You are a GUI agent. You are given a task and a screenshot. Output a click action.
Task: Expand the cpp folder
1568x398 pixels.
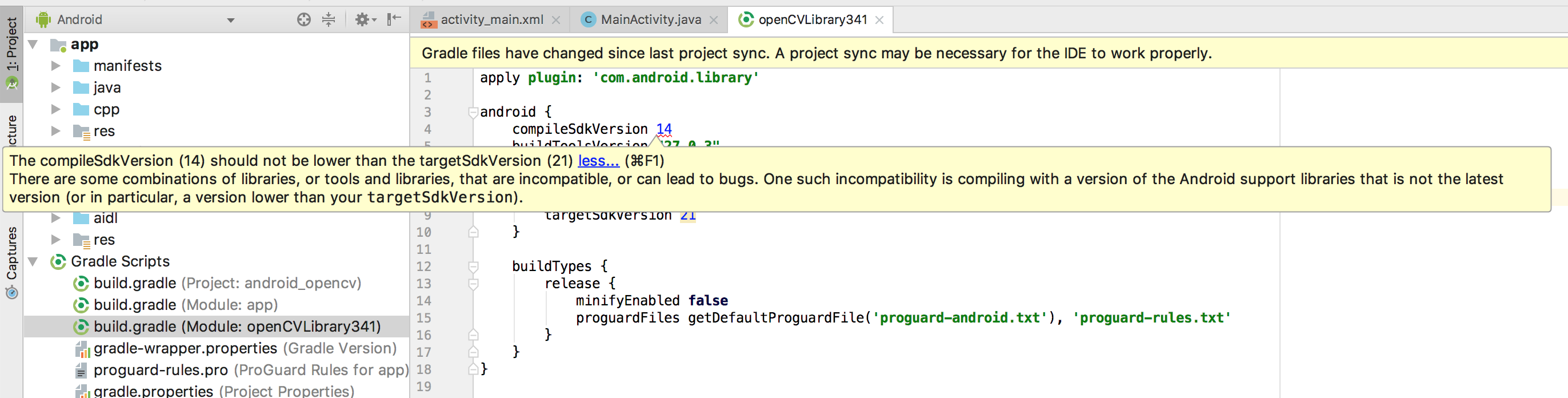[55, 109]
